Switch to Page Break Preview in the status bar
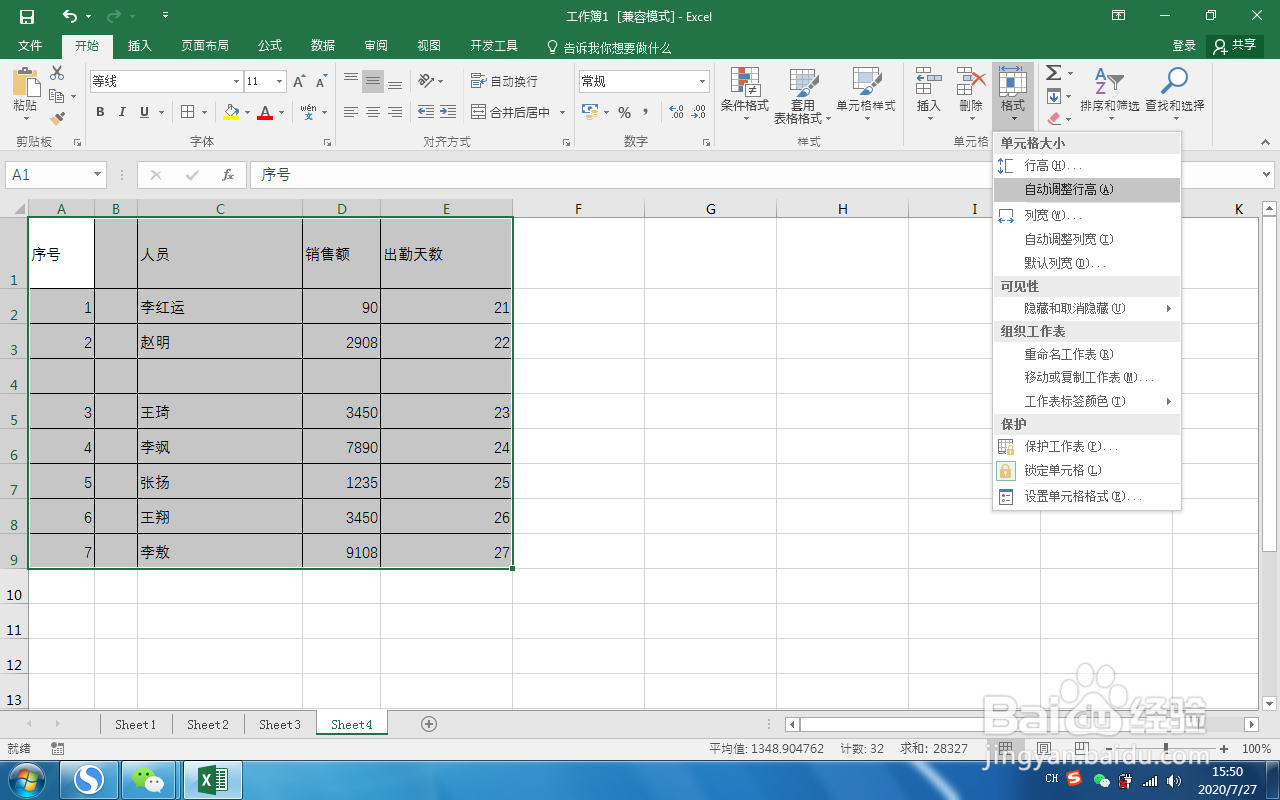Viewport: 1280px width, 800px height. [1081, 748]
